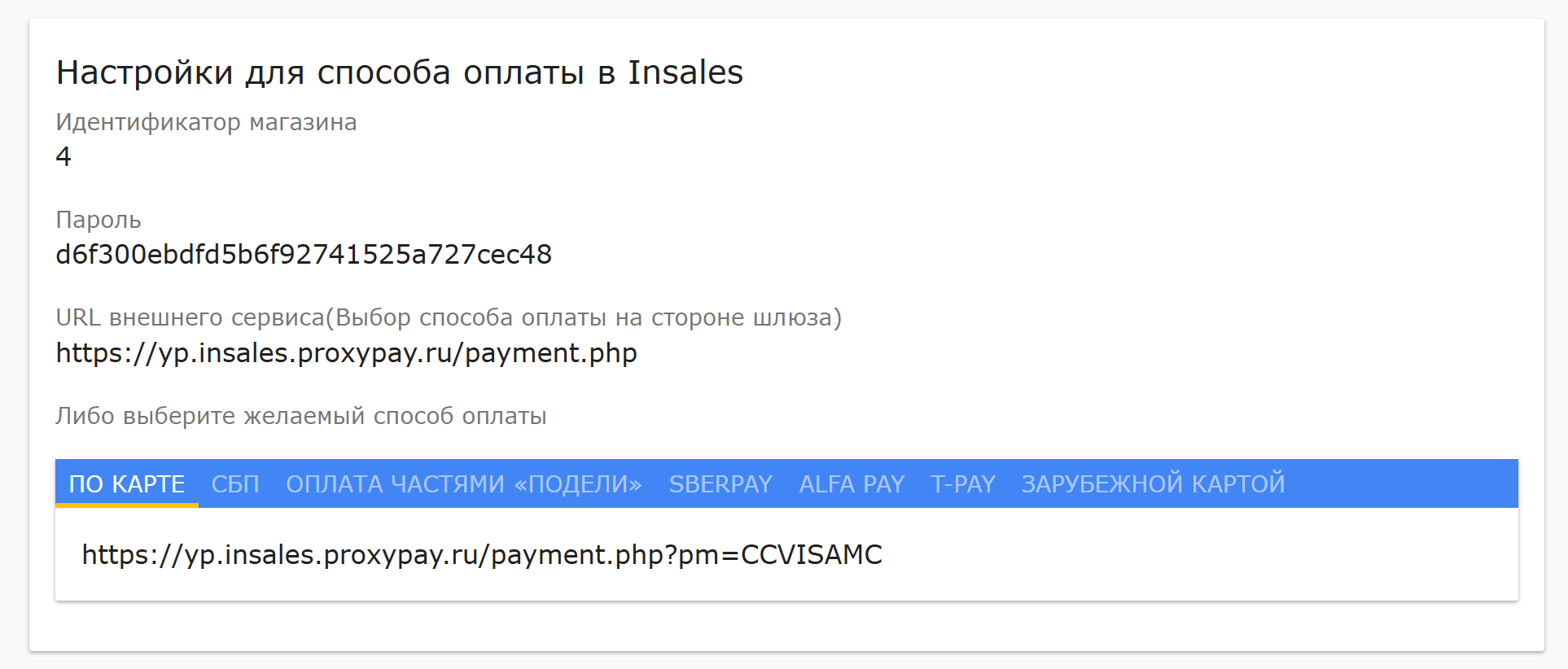Click the external service URL ending in payment.php
This screenshot has height=669, width=1568.
coord(346,353)
